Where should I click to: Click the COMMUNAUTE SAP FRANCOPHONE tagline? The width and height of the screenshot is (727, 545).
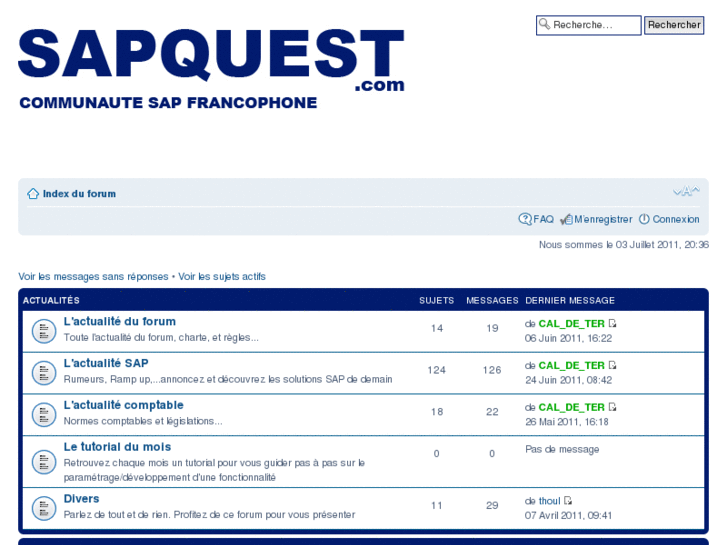click(x=168, y=103)
